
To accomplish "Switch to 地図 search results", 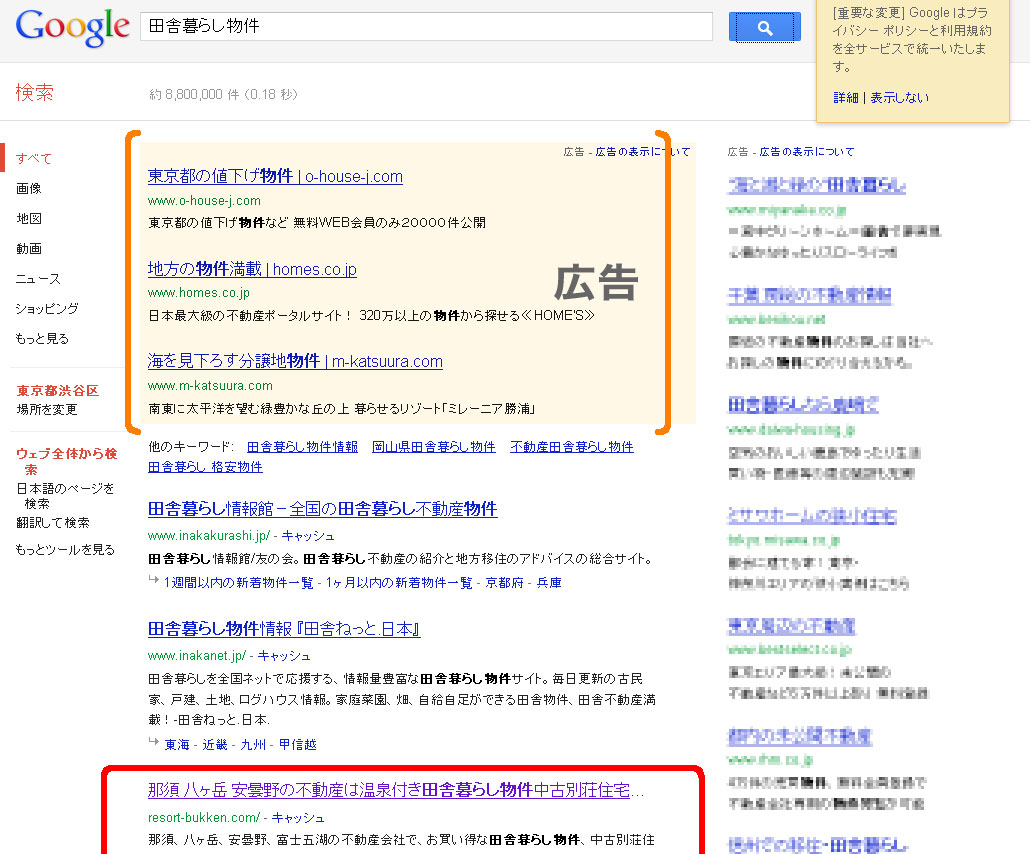I will 29,219.
